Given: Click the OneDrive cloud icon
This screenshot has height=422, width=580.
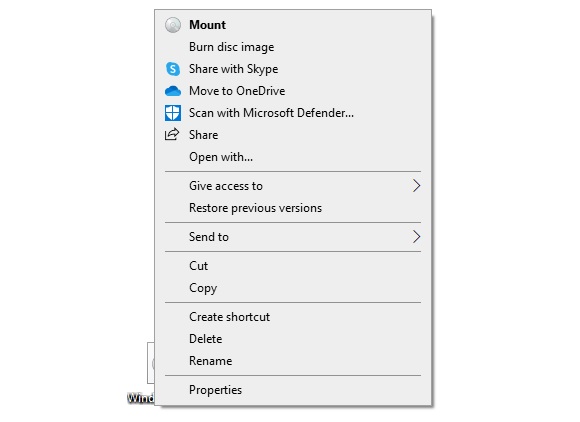Looking at the screenshot, I should 173,91.
